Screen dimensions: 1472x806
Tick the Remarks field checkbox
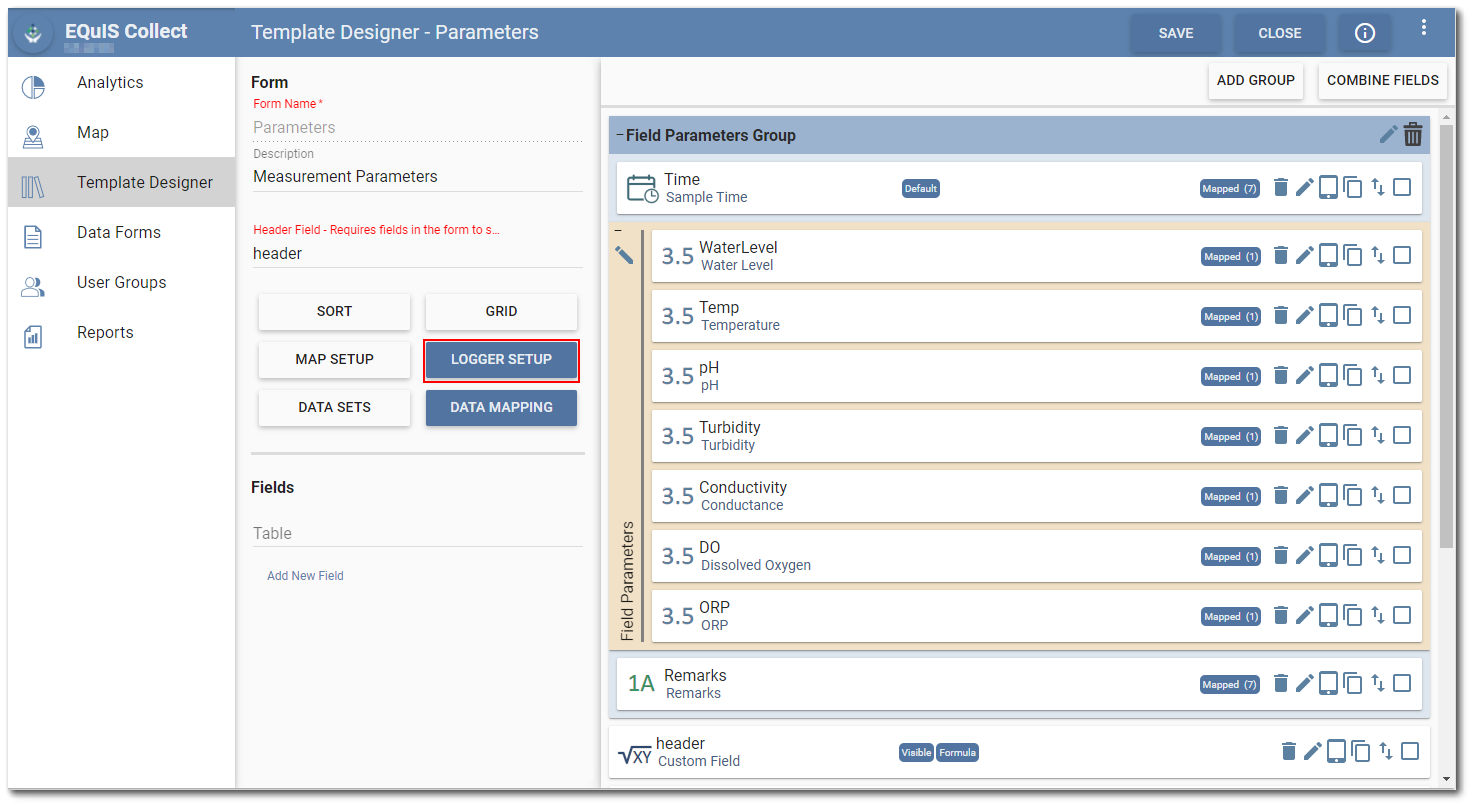coord(1402,683)
